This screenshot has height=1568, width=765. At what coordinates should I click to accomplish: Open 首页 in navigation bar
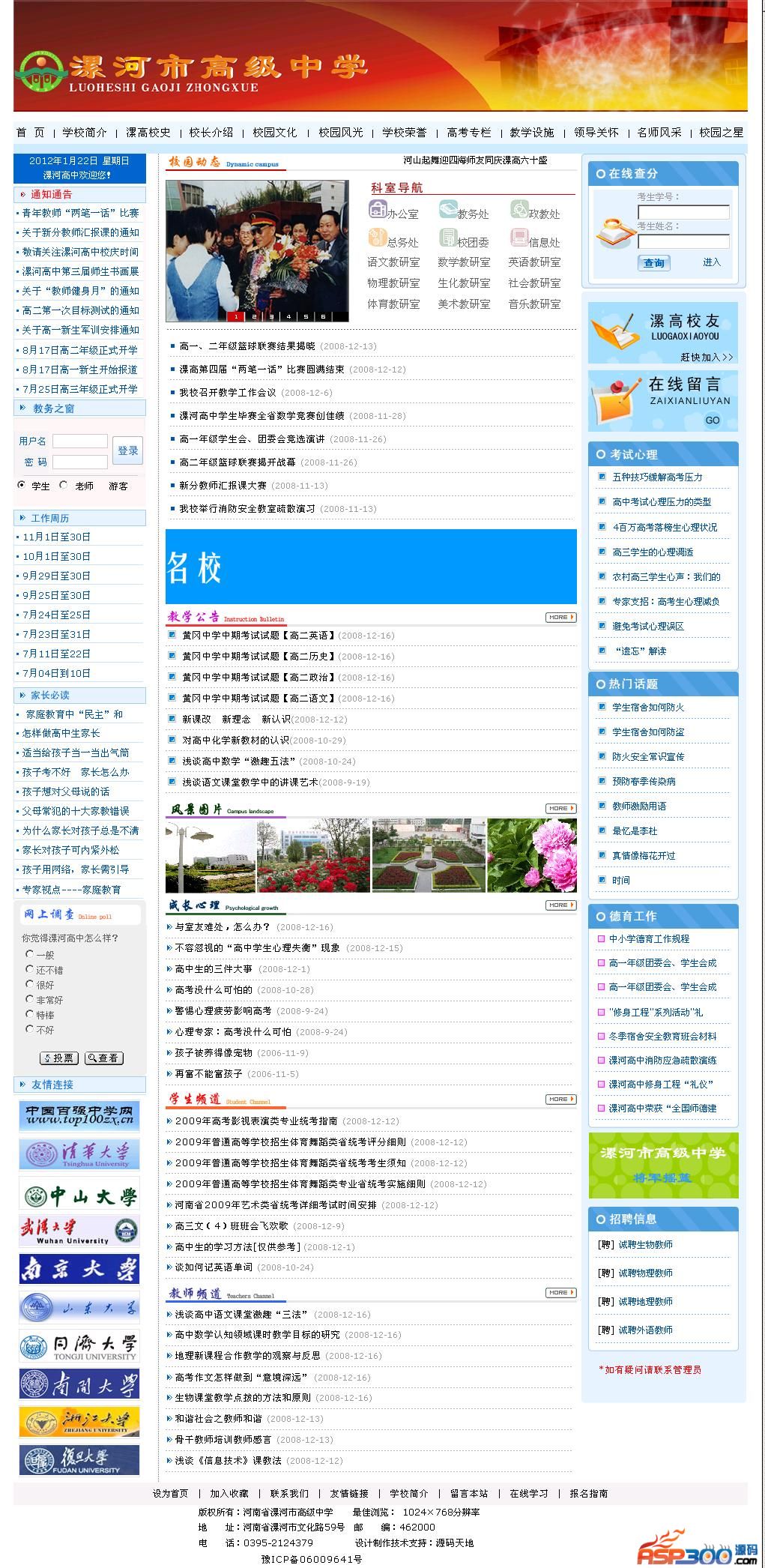pos(31,133)
